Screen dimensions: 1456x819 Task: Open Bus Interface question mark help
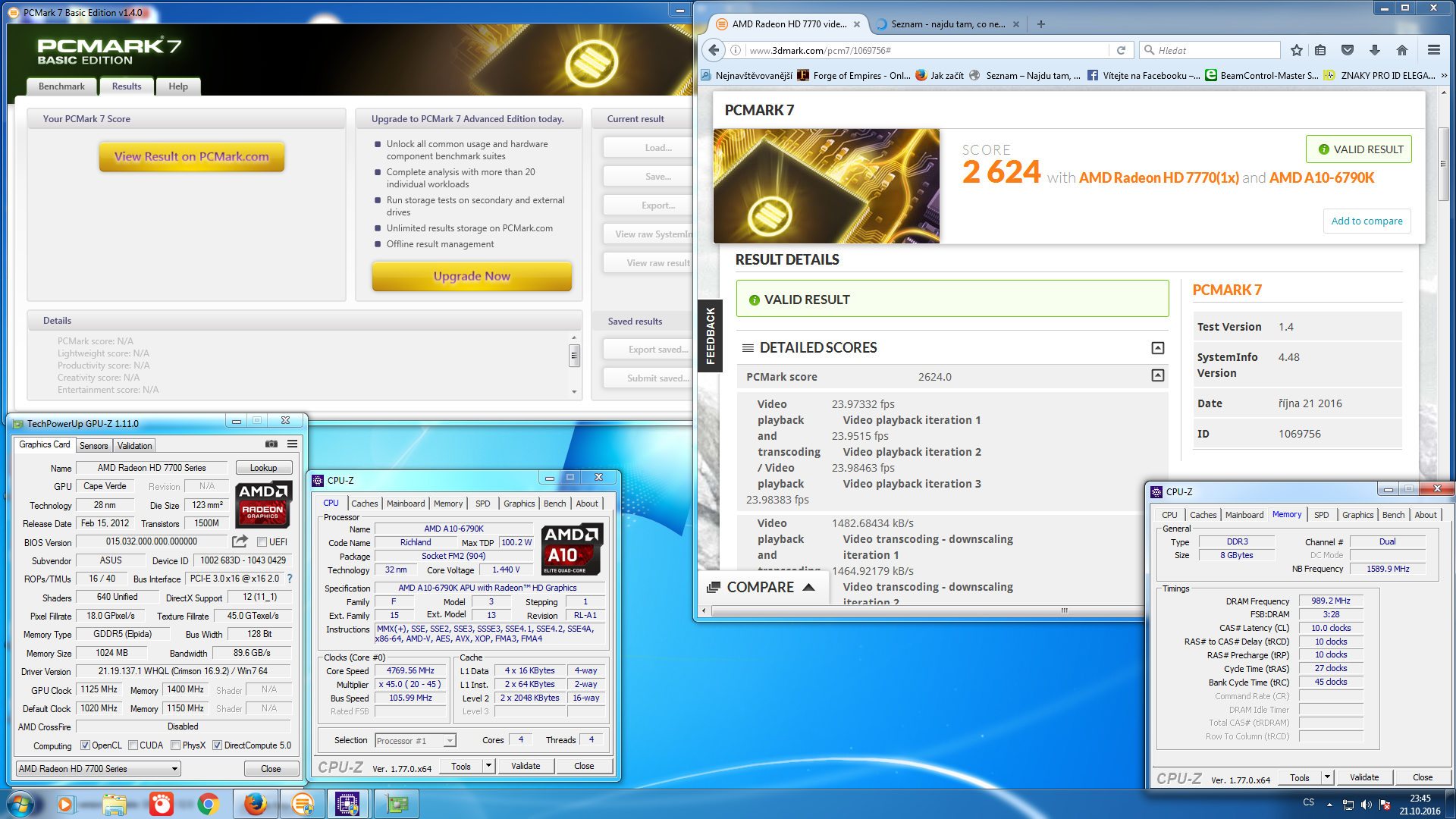pos(290,579)
